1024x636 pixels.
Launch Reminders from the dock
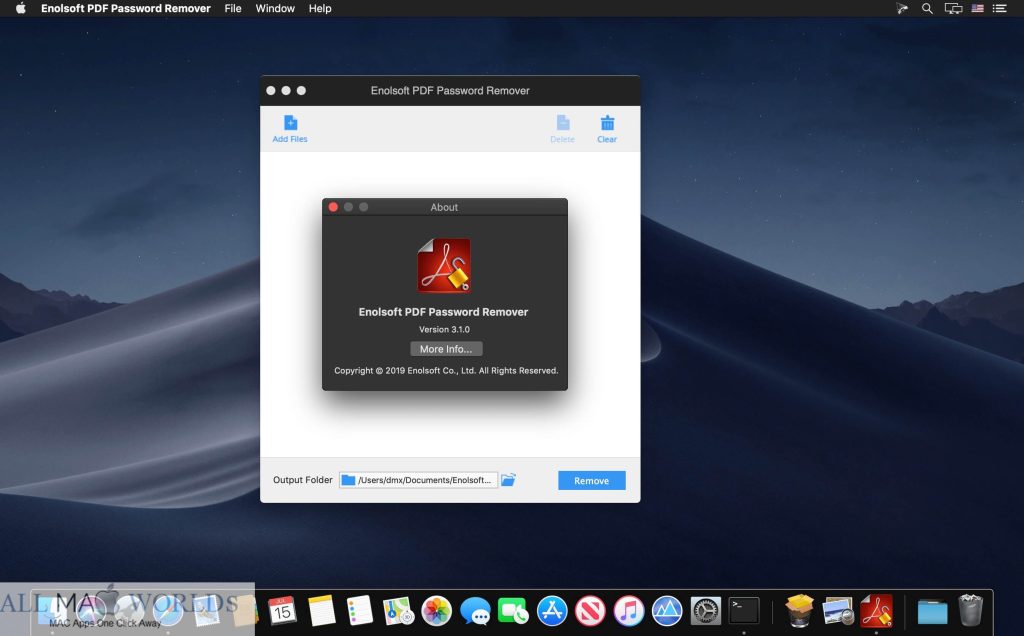pyautogui.click(x=359, y=611)
